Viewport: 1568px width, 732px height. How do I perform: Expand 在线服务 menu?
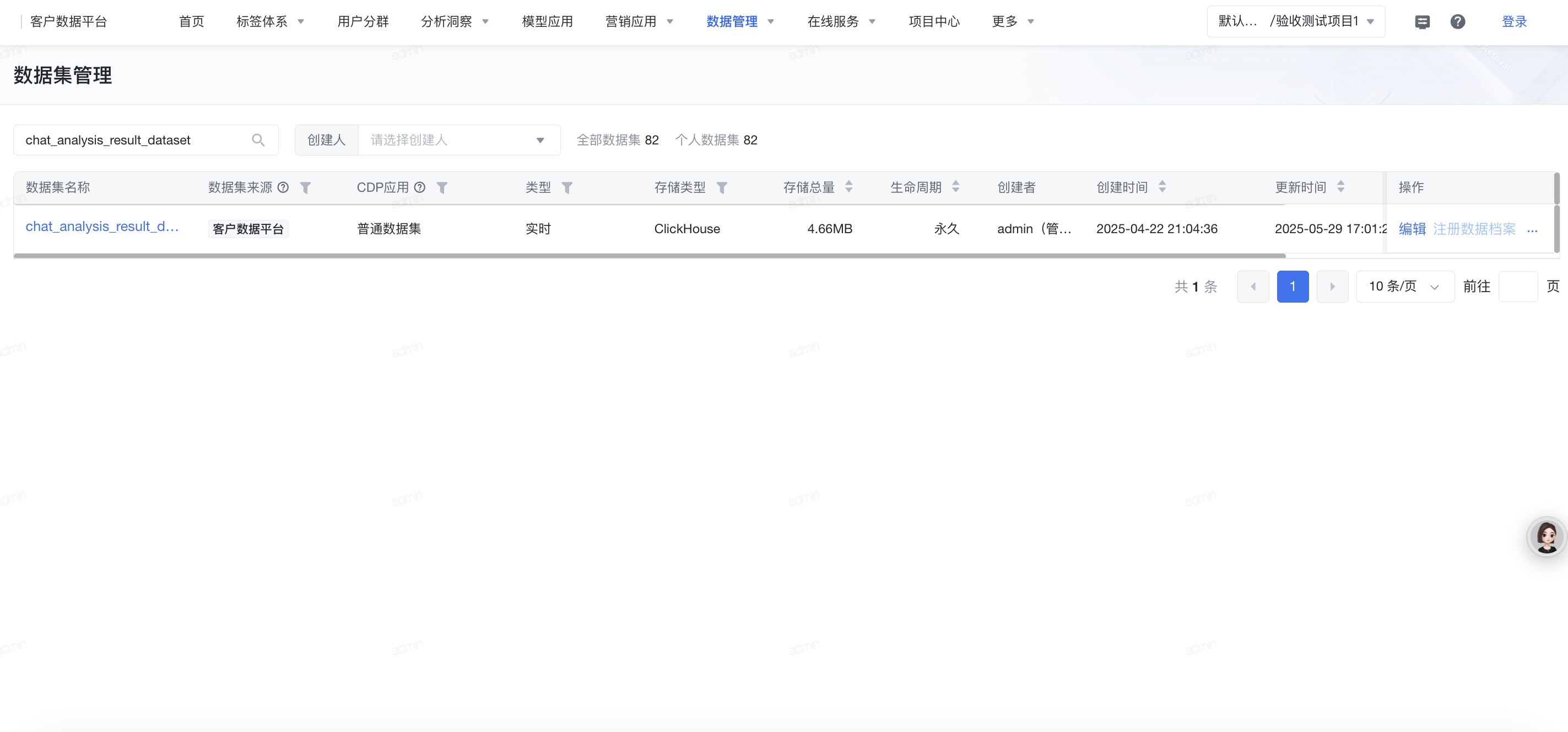[841, 21]
